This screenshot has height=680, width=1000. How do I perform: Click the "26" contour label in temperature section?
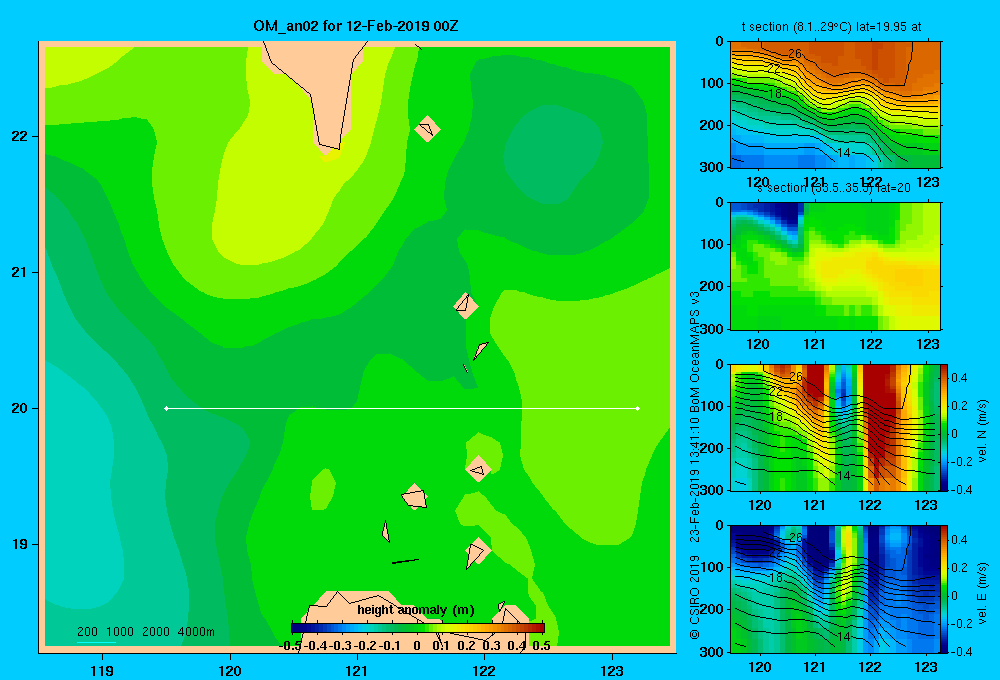[795, 54]
